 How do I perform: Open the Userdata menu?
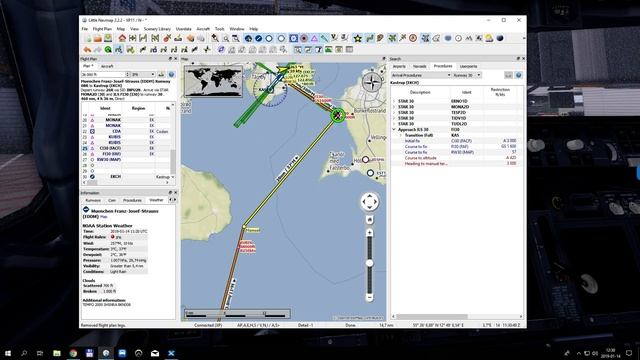[x=184, y=29]
